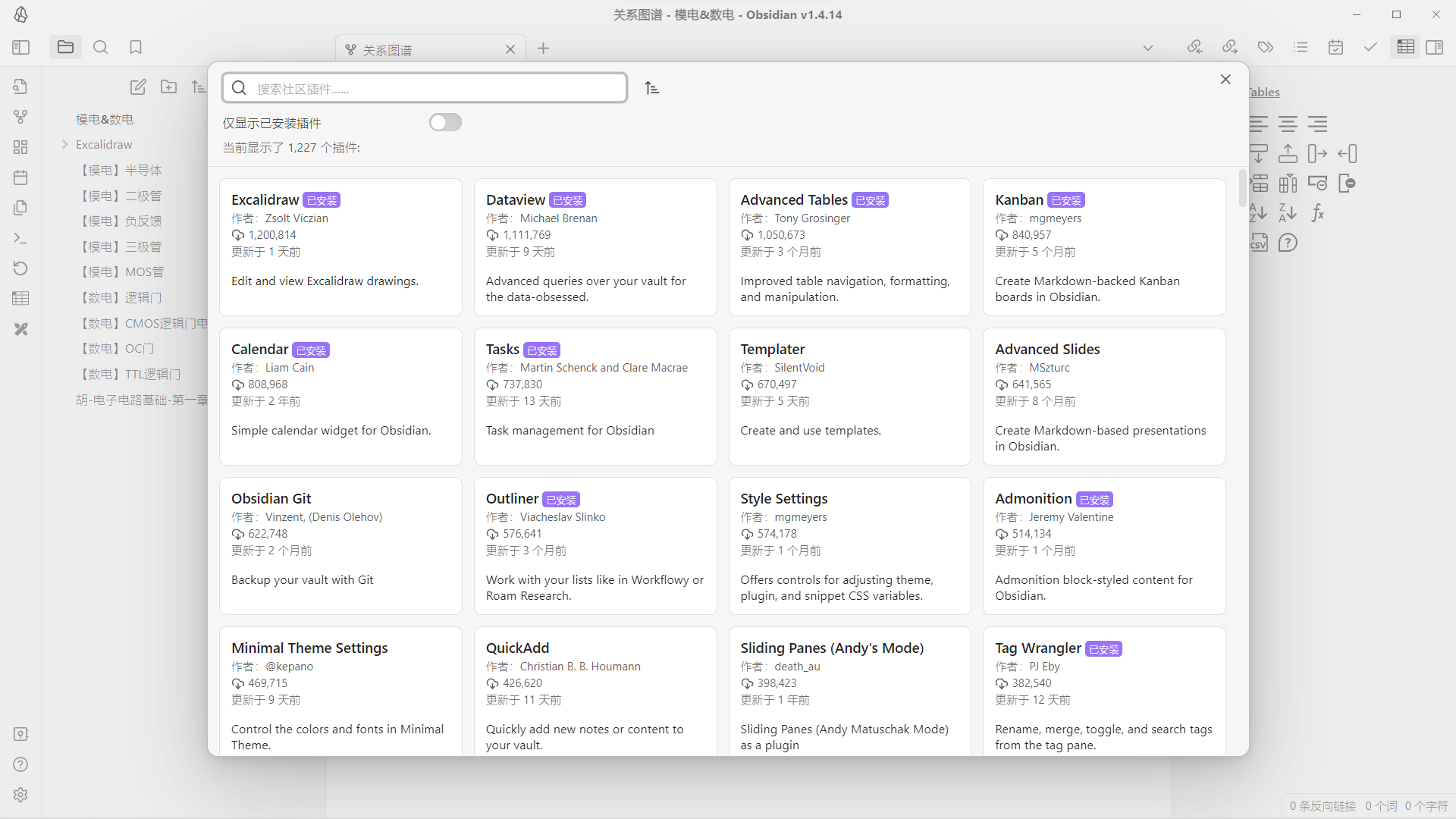
Task: Open a new tab with plus button
Action: (x=543, y=49)
